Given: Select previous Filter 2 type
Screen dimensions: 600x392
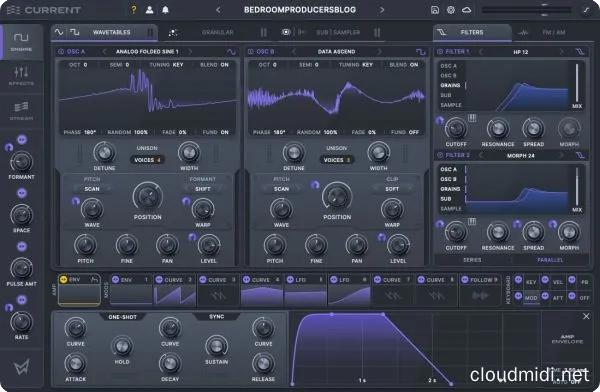Looking at the screenshot, I should click(x=481, y=155).
